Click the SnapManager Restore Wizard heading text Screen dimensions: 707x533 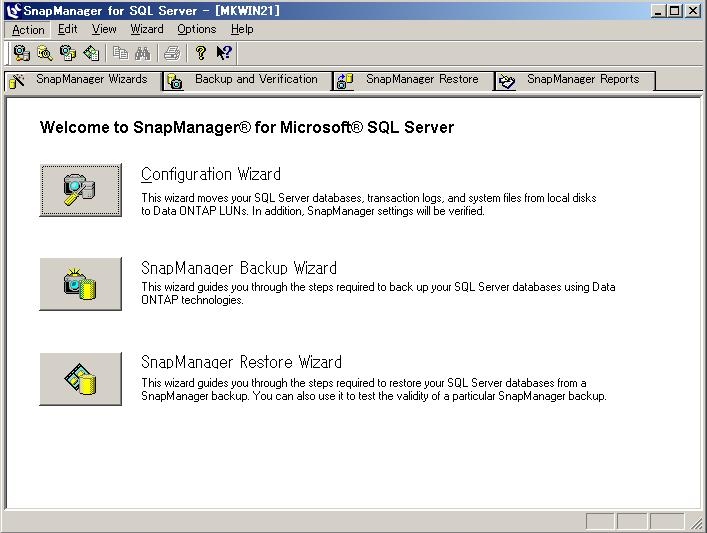(241, 362)
